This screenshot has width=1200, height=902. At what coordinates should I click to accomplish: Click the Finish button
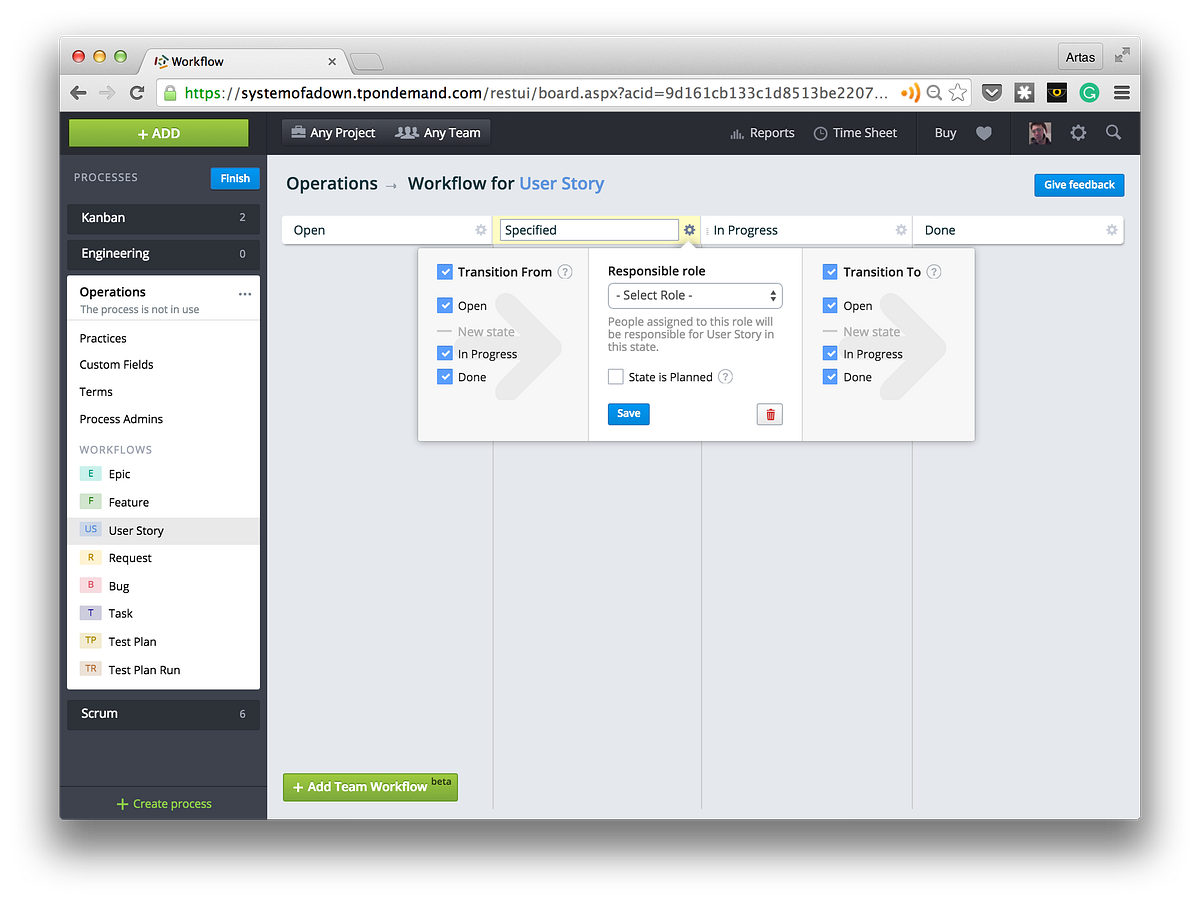click(235, 178)
